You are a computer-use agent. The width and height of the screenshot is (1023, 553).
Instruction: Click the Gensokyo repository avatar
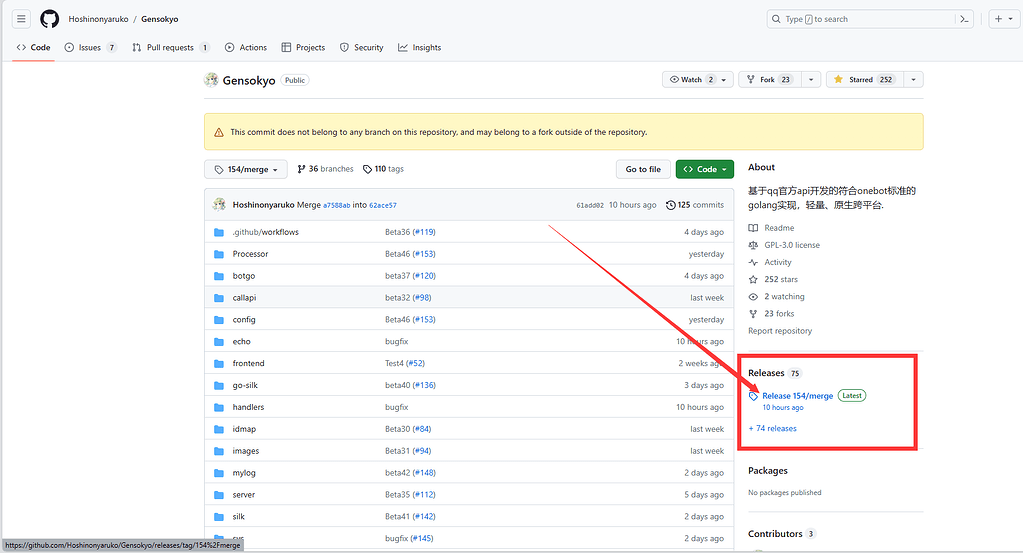tap(211, 80)
